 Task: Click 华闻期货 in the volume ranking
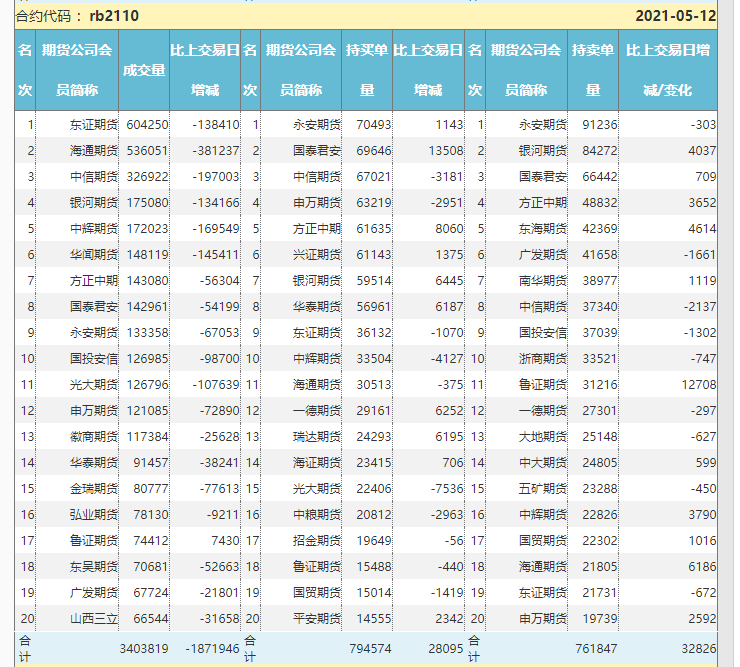(93, 254)
